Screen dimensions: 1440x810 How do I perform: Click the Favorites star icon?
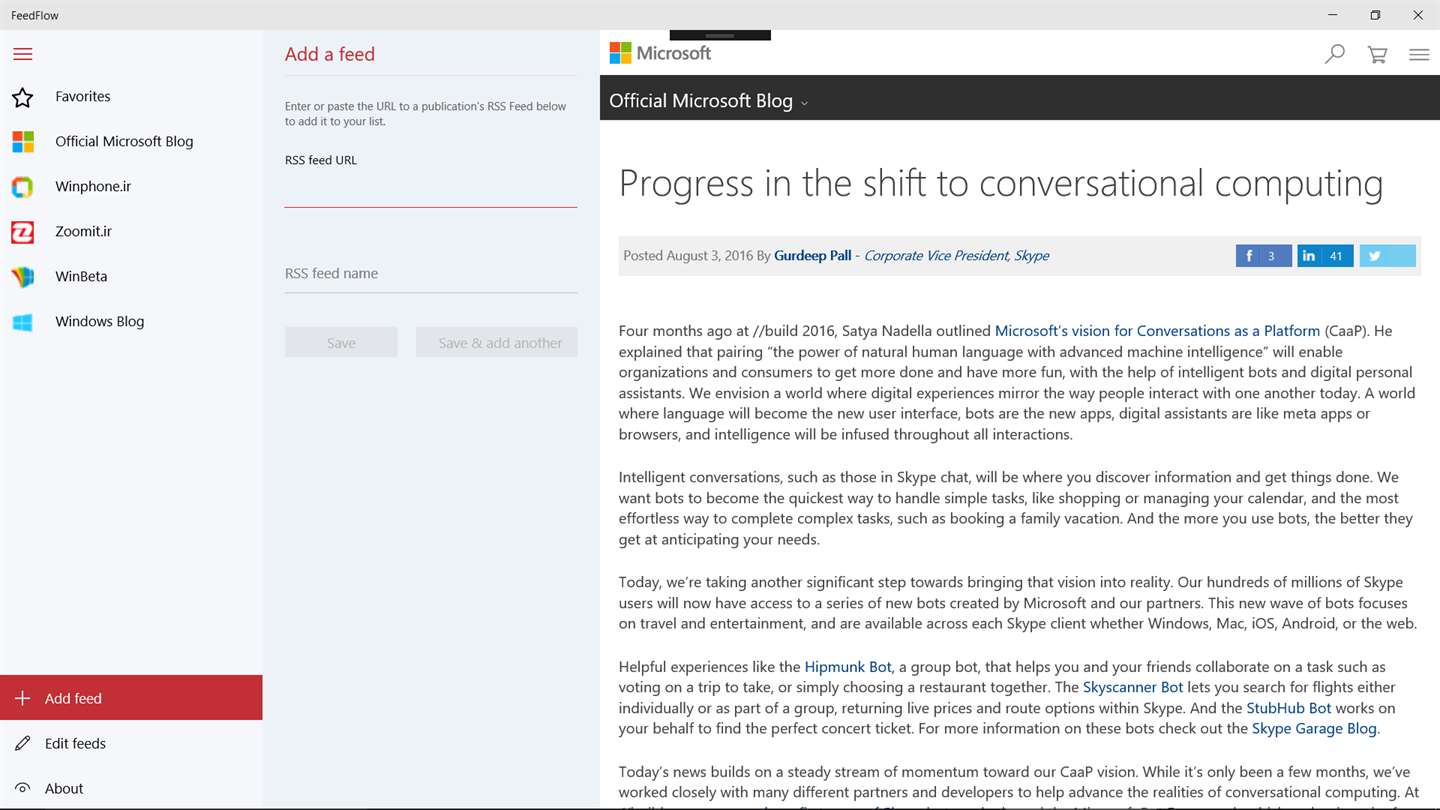coord(23,97)
